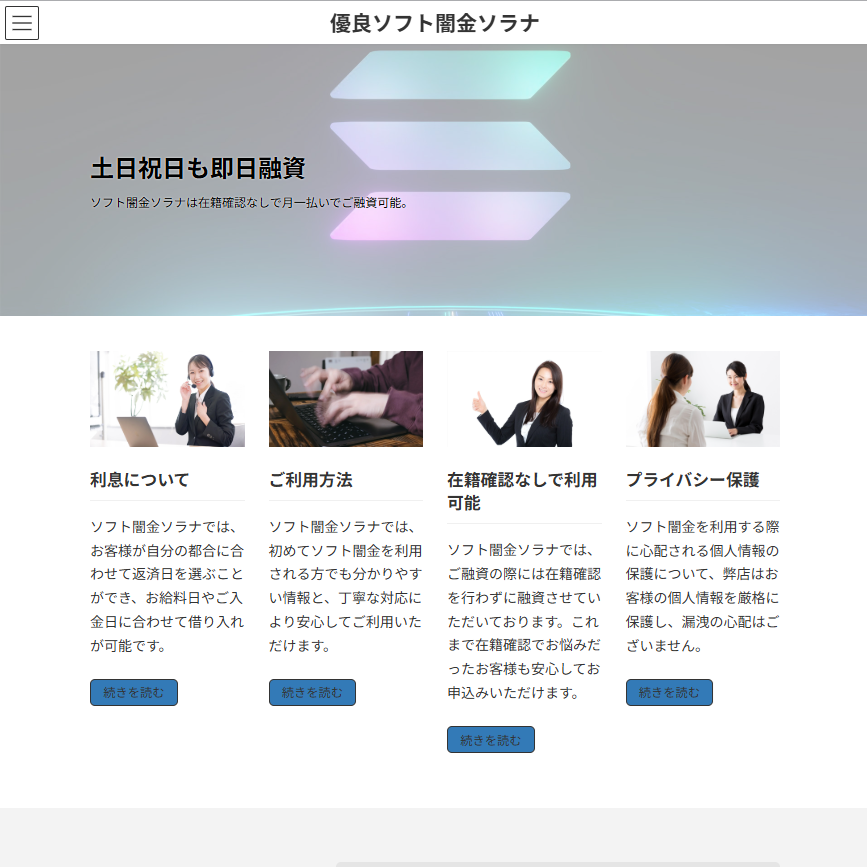Click the hero heading 土日祝日も即日融資
Viewport: 867px width, 867px height.
(198, 168)
